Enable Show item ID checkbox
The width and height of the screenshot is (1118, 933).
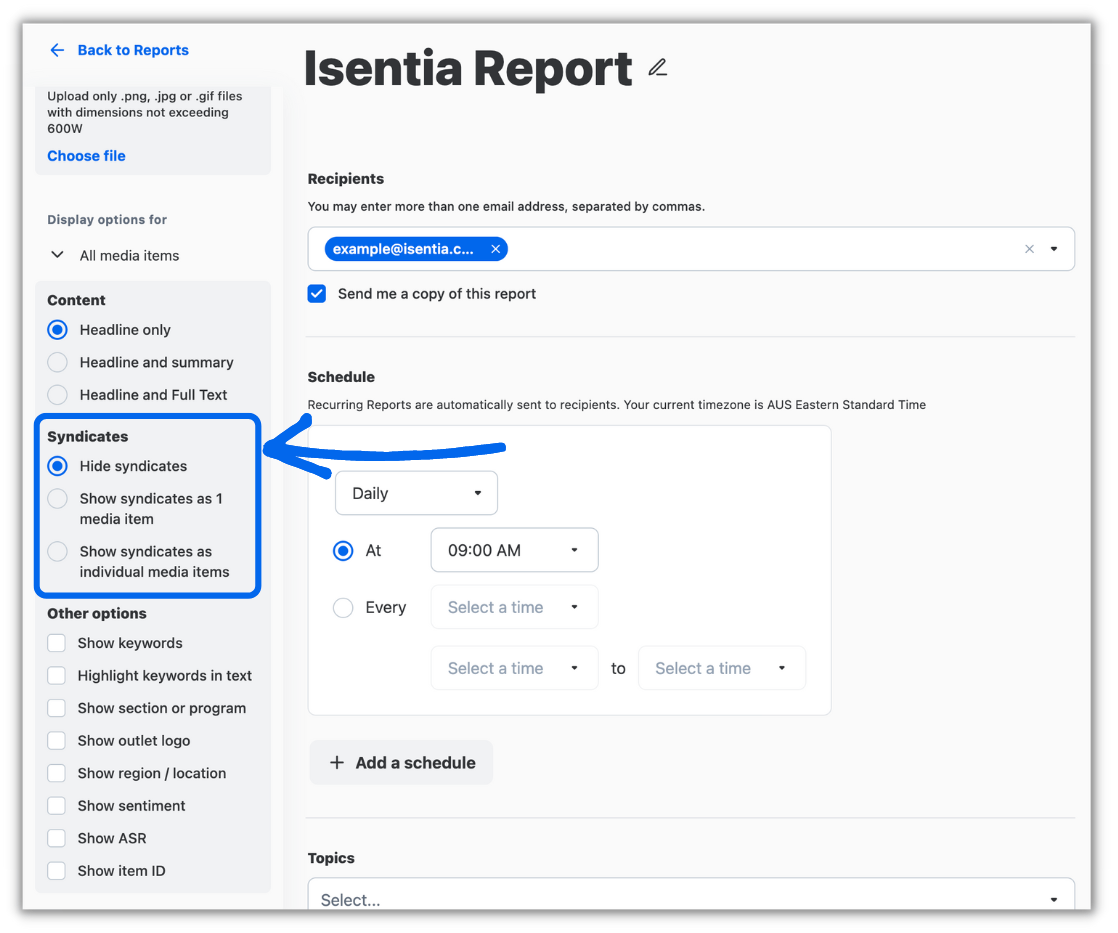pos(56,871)
